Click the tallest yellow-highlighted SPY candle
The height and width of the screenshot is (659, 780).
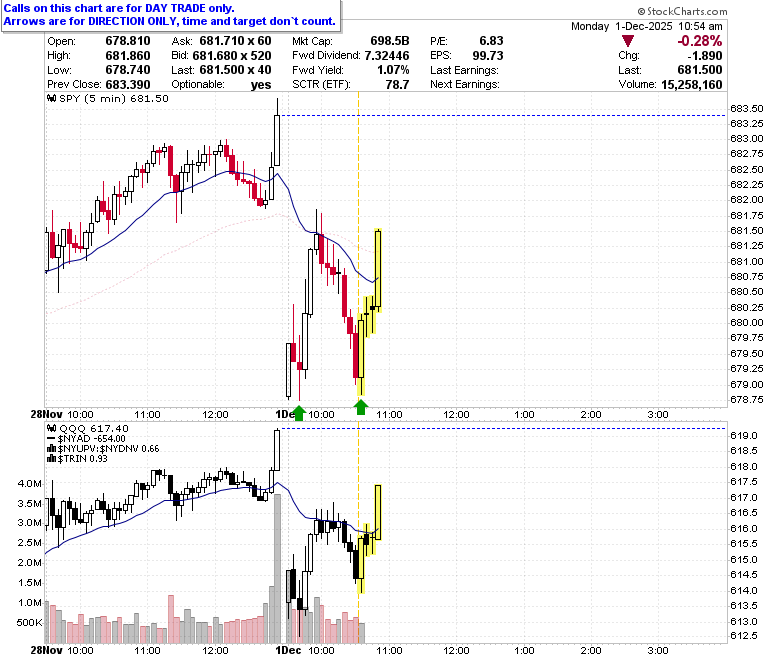point(378,270)
